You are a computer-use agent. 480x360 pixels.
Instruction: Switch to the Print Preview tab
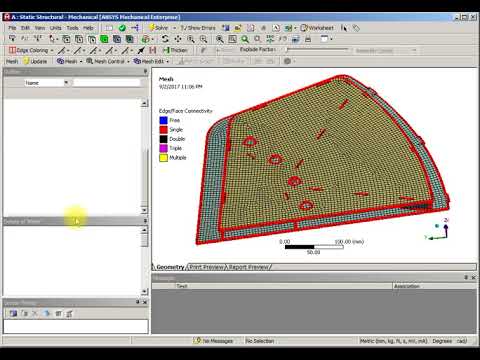pos(207,267)
